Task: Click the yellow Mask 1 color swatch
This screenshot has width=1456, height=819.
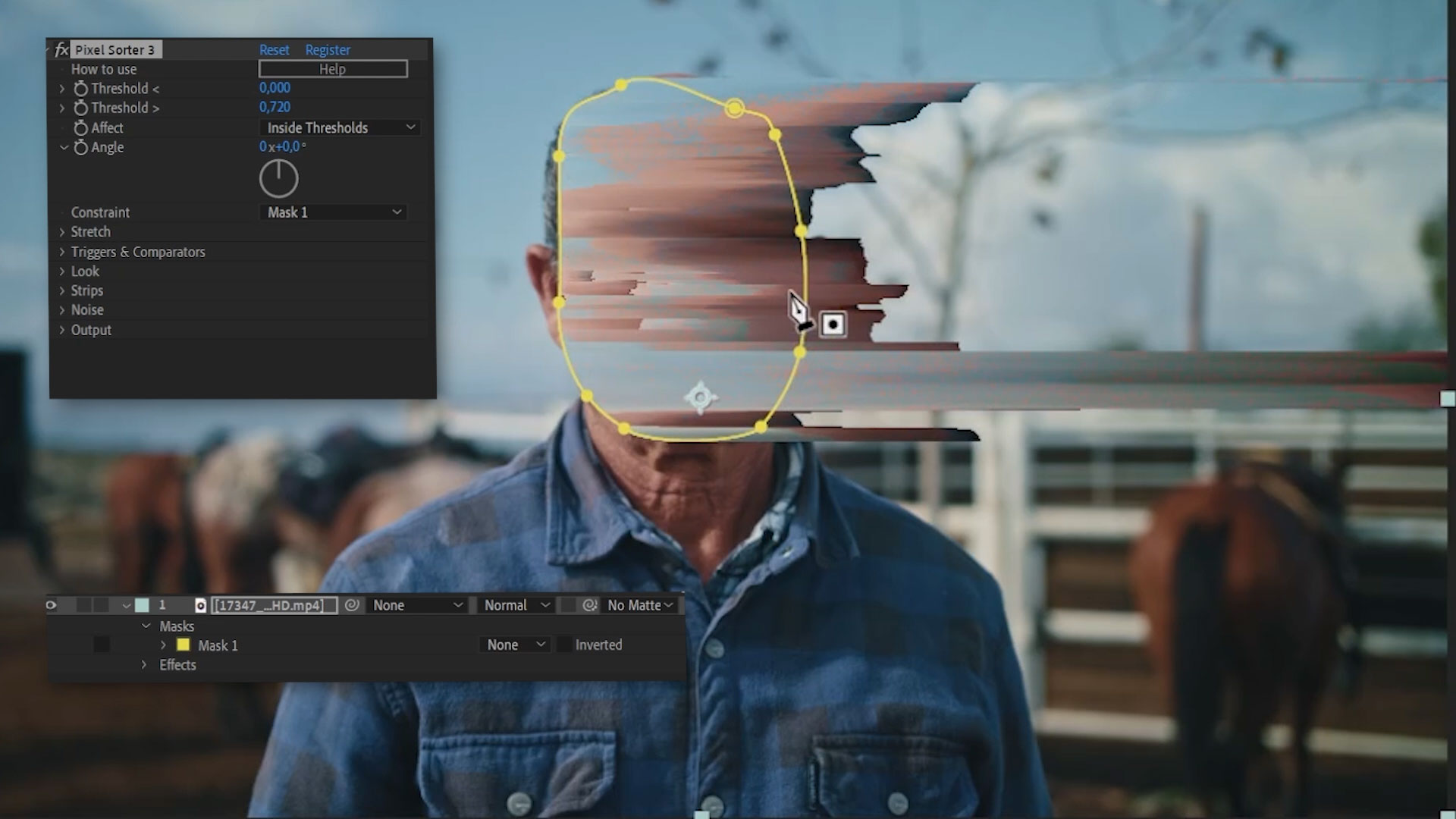Action: (183, 645)
